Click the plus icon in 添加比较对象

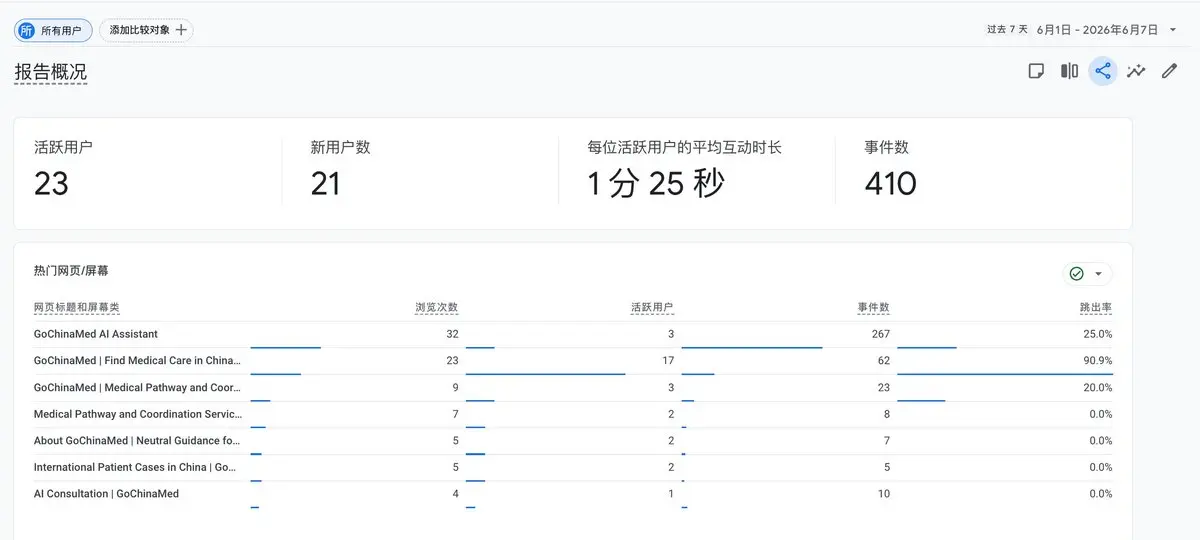coord(181,30)
